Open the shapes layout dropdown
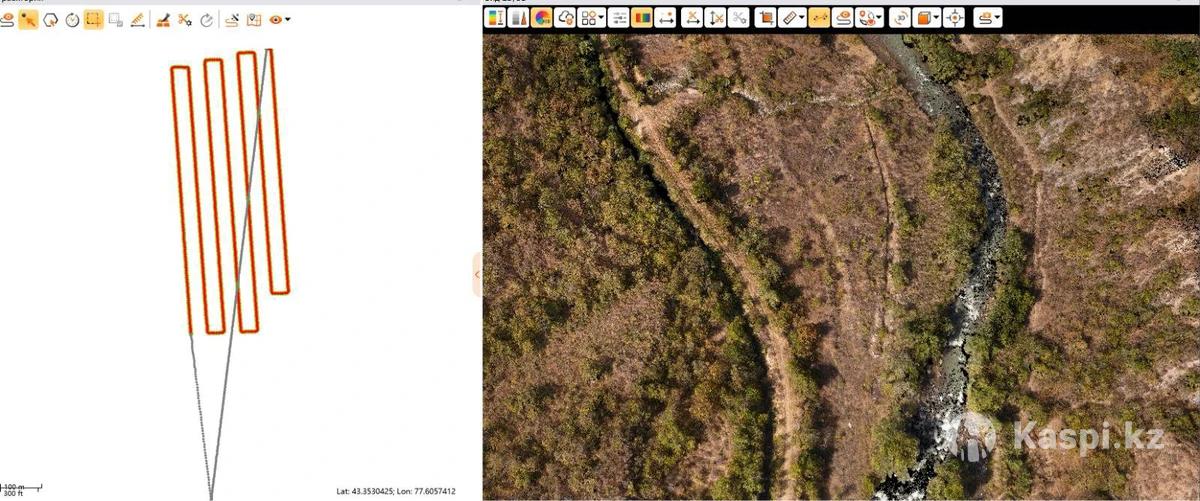Viewport: 1200px width, 501px height. [x=603, y=17]
